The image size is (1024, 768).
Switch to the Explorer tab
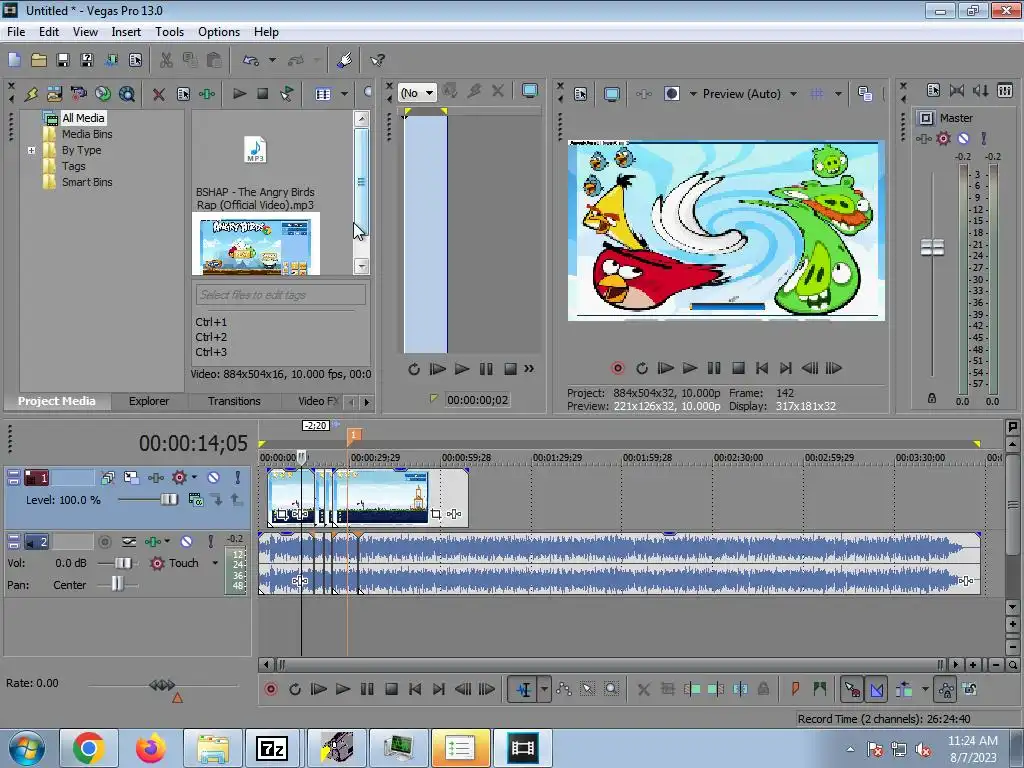coord(149,401)
